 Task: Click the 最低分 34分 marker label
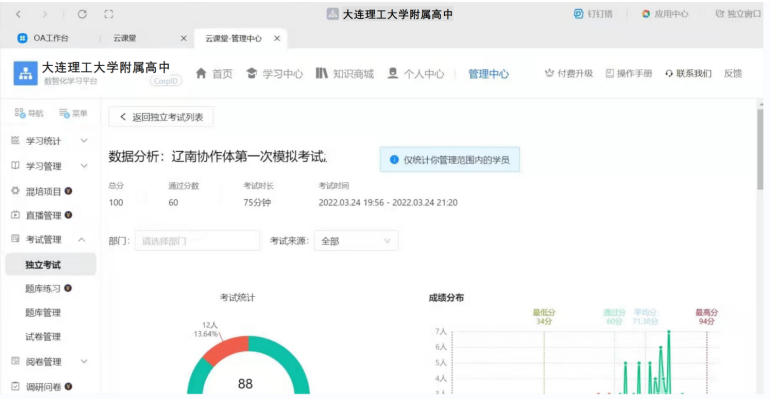click(x=544, y=317)
